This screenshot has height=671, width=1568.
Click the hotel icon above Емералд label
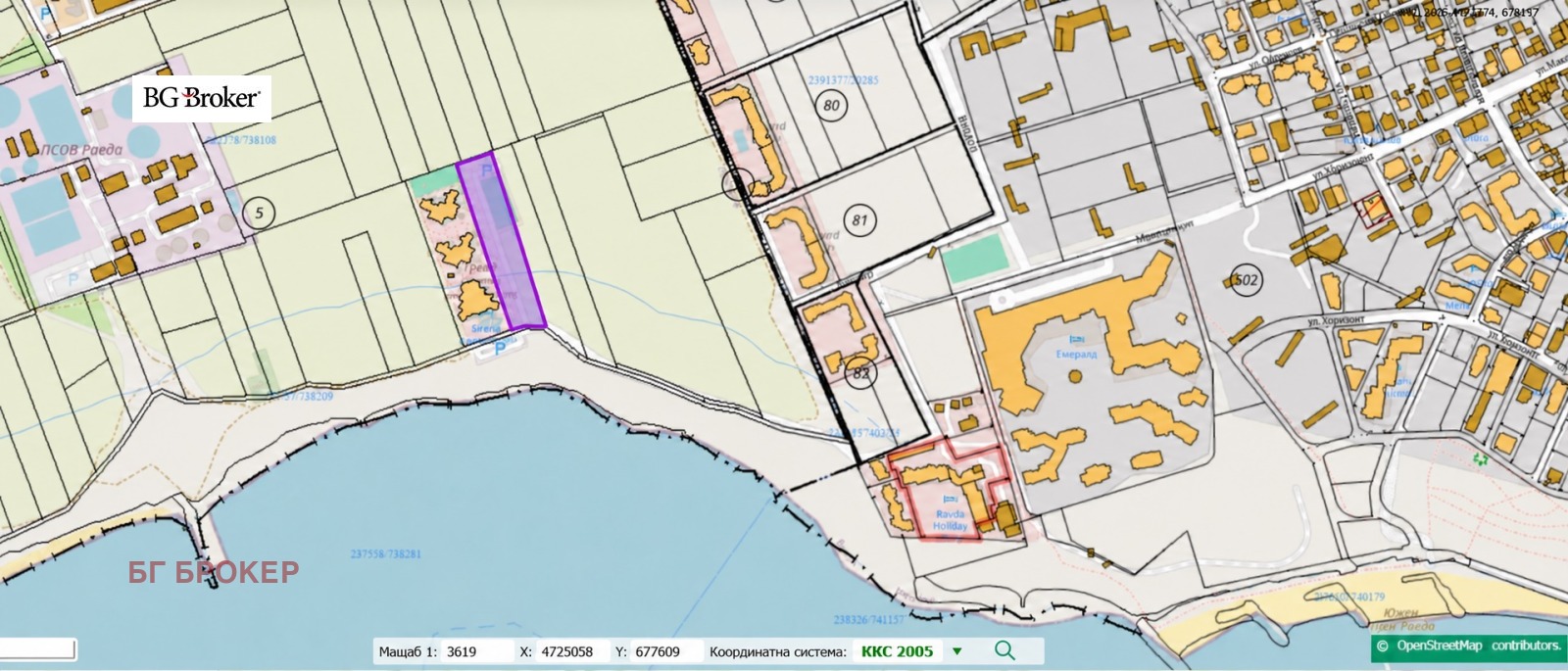(1075, 339)
